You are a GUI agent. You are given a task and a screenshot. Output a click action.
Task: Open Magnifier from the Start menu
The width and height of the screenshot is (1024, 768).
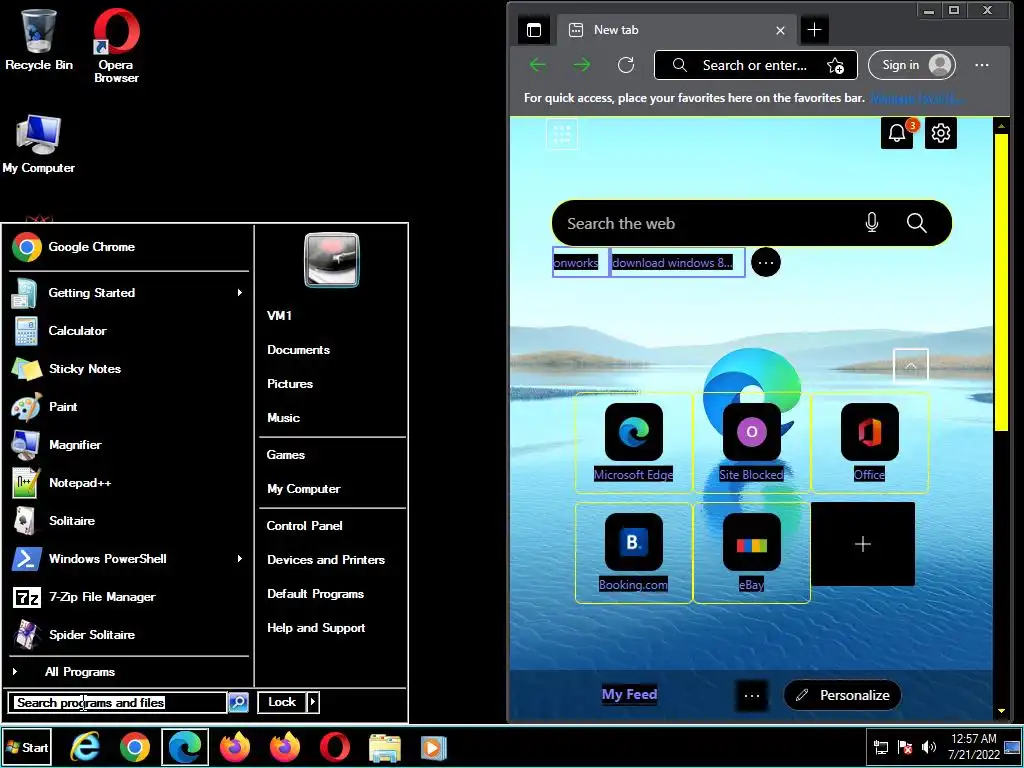point(129,445)
